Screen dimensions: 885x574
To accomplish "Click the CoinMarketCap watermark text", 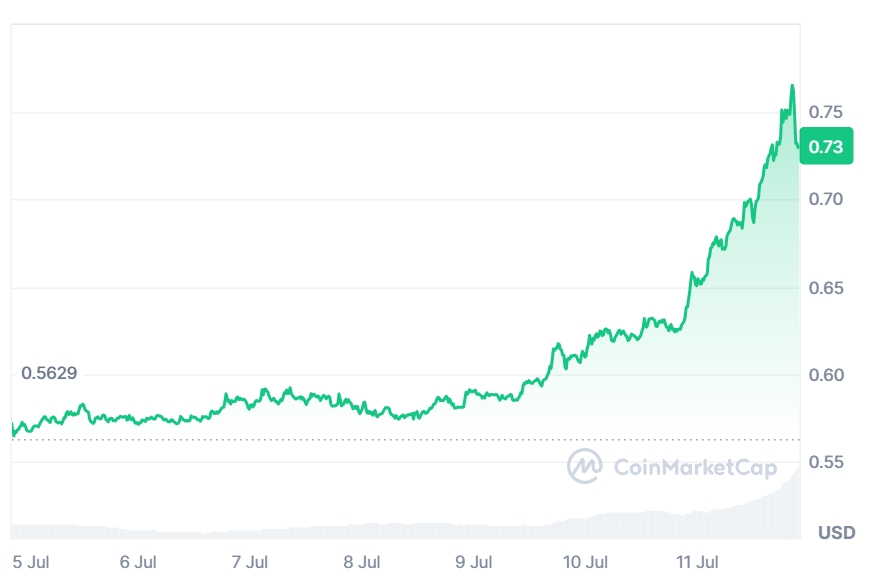I will click(x=685, y=466).
